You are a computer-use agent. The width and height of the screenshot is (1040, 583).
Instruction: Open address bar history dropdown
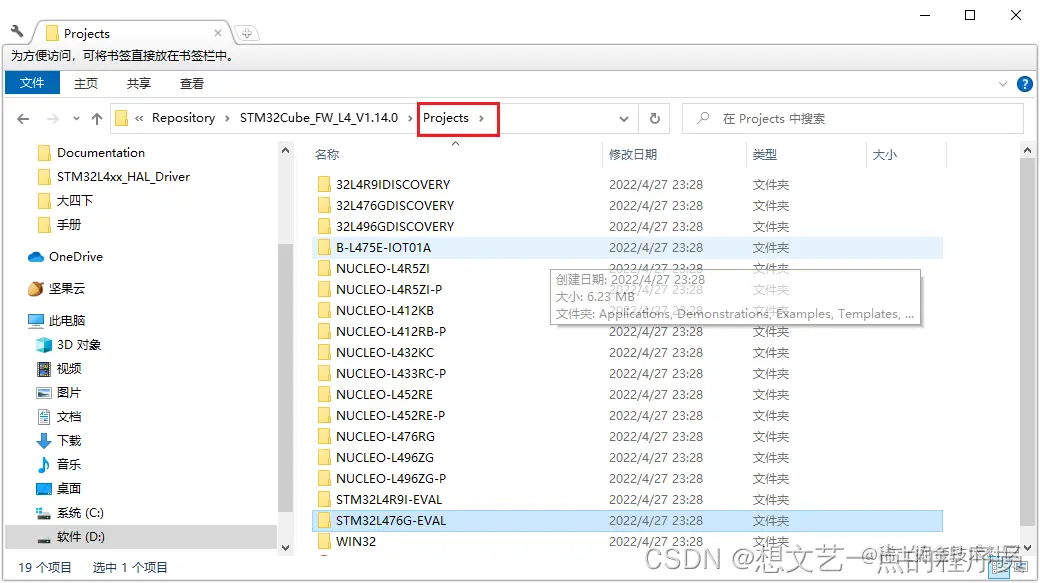coord(623,119)
